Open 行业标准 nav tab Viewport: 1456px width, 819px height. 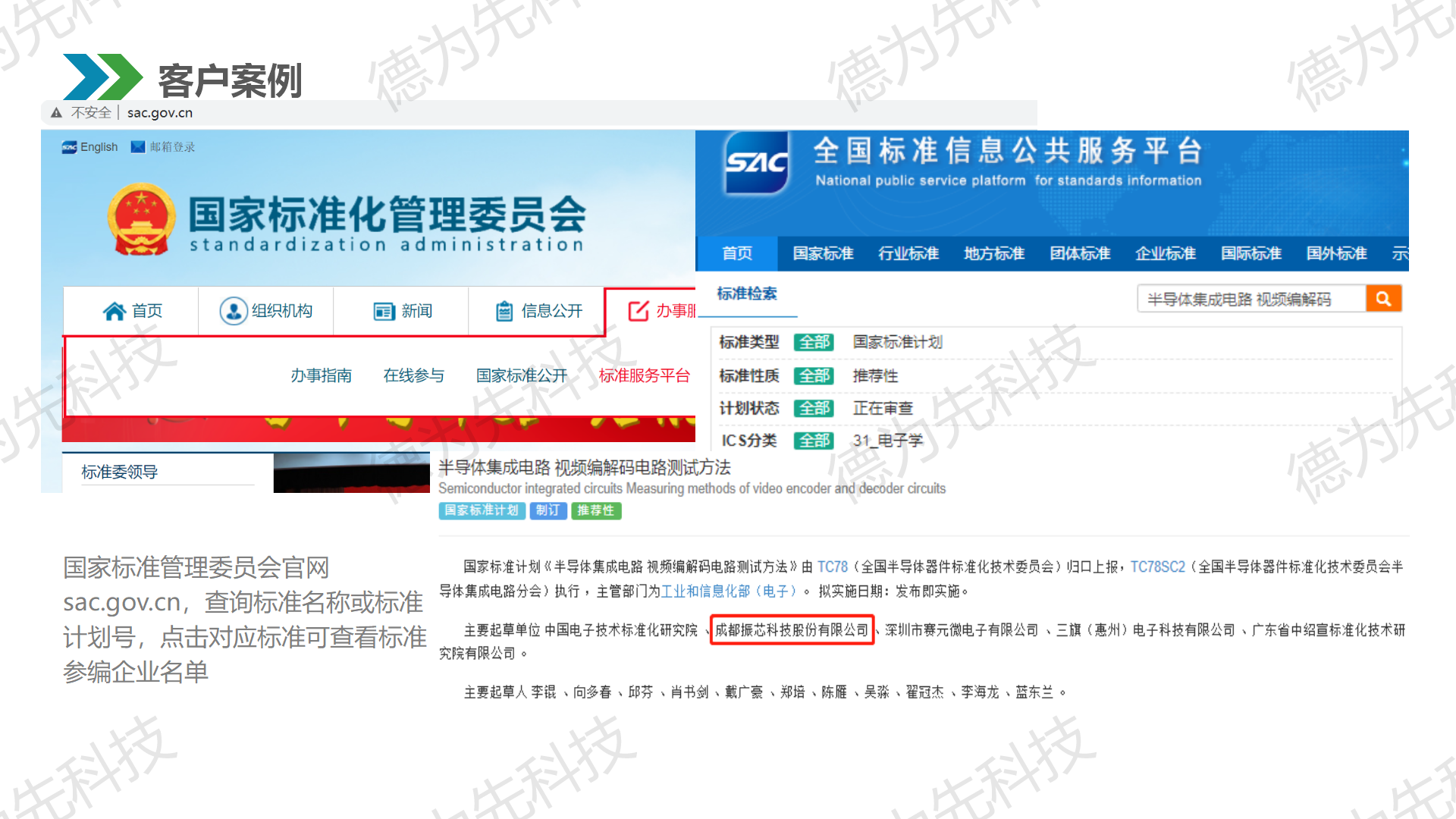click(x=908, y=253)
